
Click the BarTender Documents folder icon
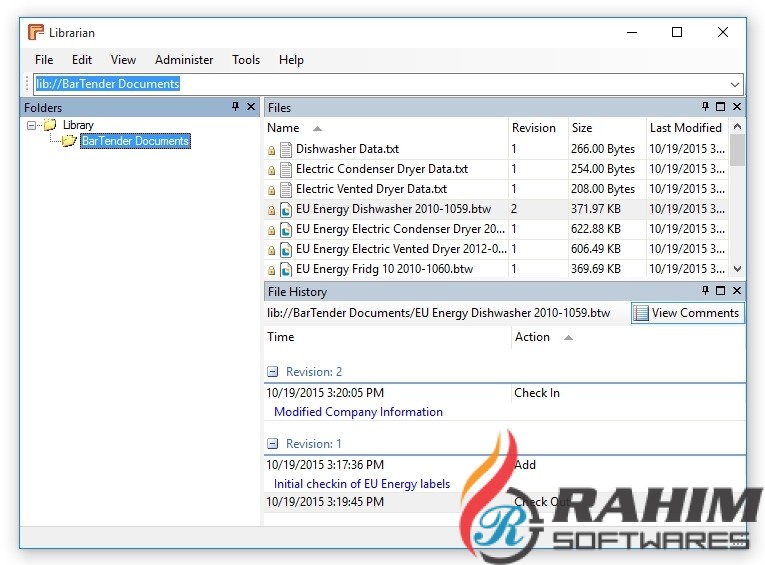click(68, 141)
